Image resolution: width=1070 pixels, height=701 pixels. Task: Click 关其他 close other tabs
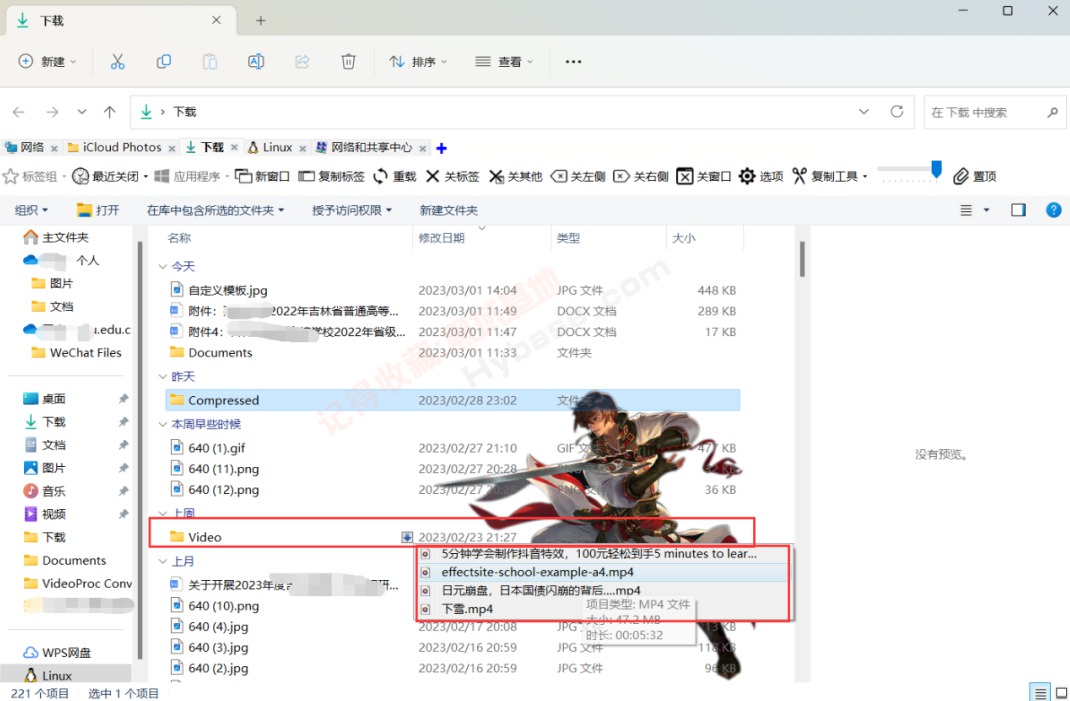(x=515, y=176)
